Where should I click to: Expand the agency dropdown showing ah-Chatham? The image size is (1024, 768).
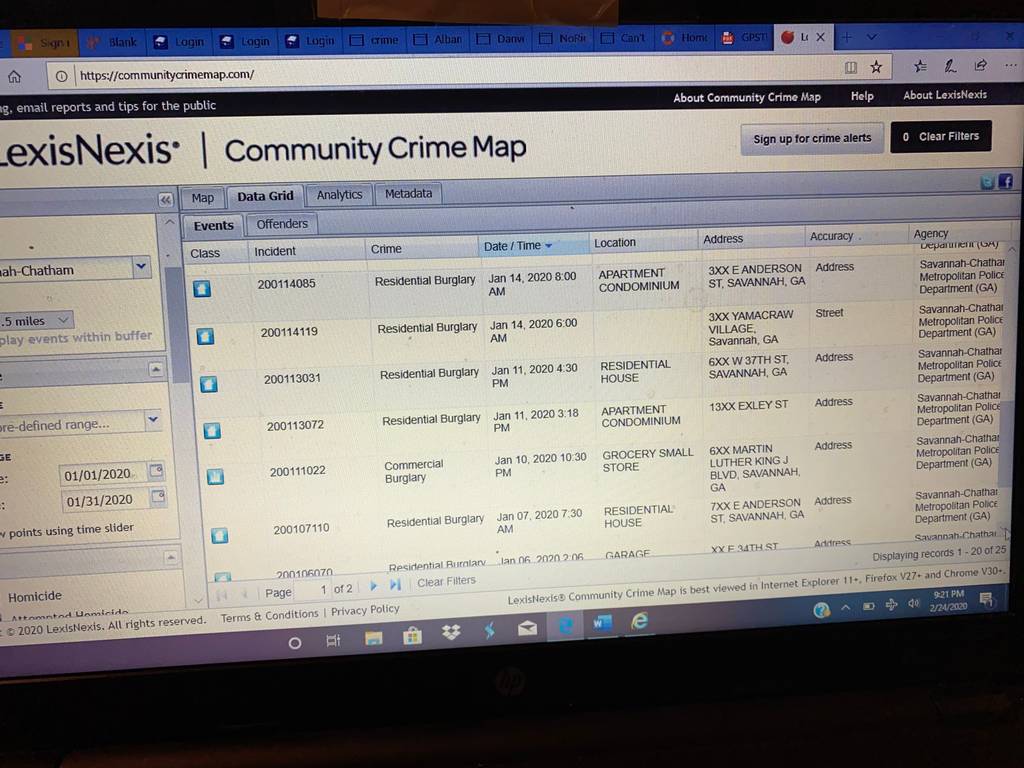coord(142,267)
